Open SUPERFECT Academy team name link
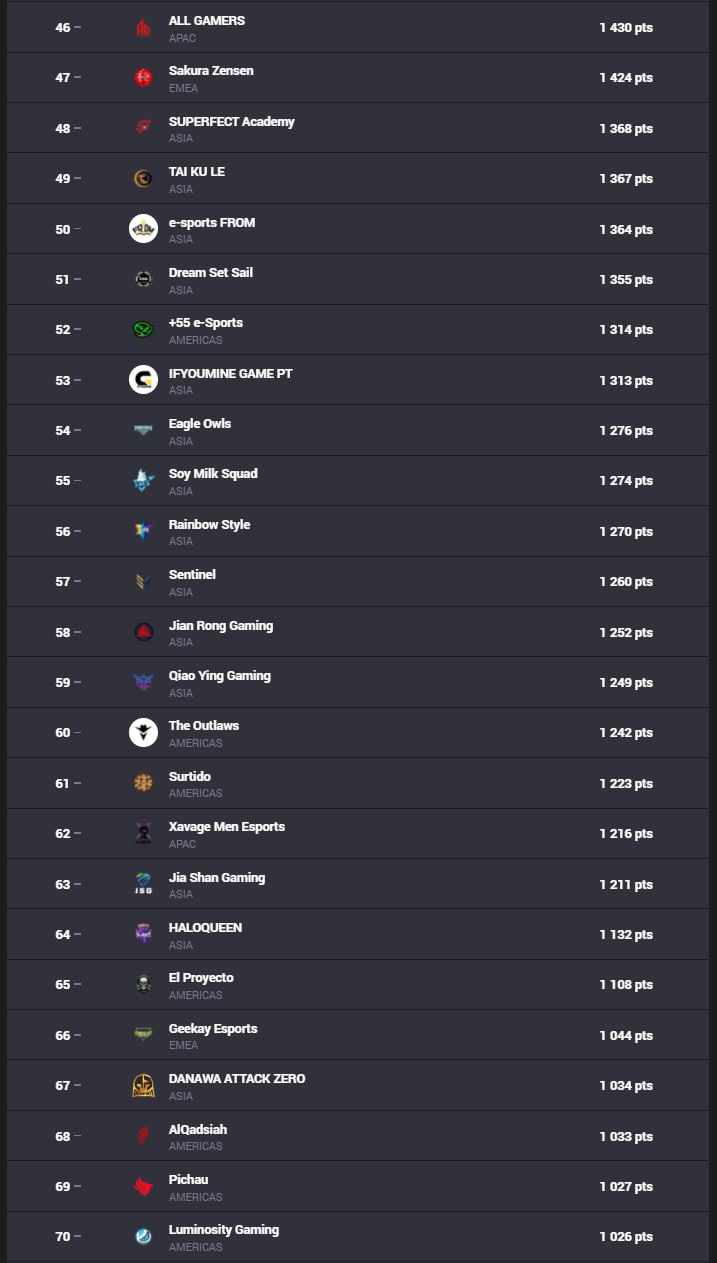Image resolution: width=717 pixels, height=1263 pixels. [x=232, y=122]
